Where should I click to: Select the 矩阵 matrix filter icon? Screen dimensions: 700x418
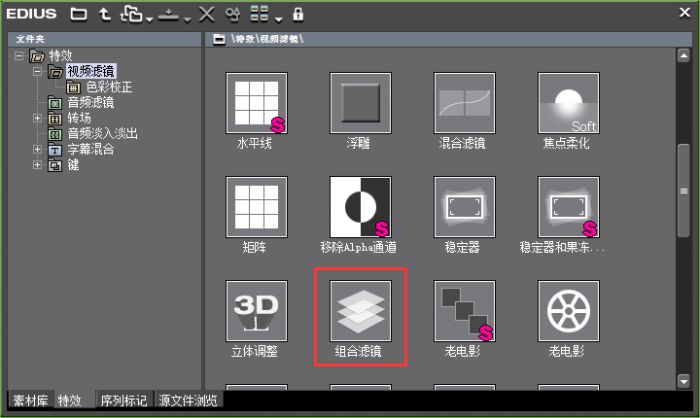click(256, 207)
